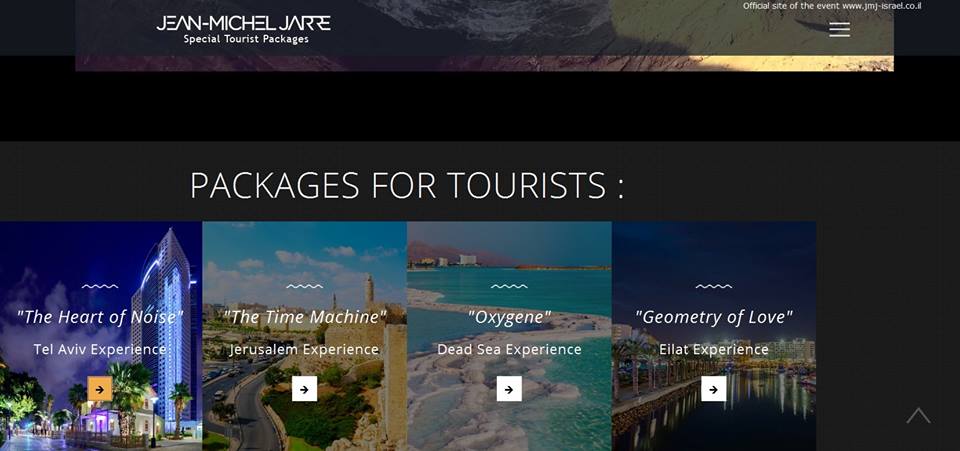960x451 pixels.
Task: Click the arrow button under Jerusalem Experience
Action: point(304,389)
